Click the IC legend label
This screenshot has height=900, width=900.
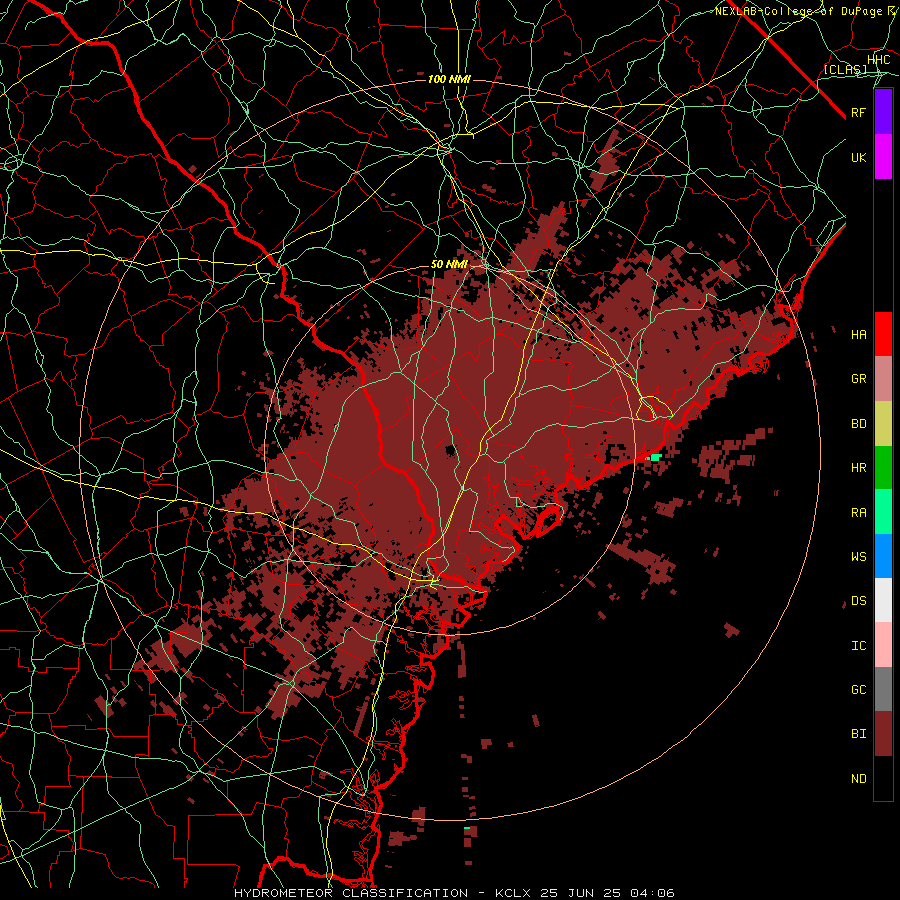point(859,646)
